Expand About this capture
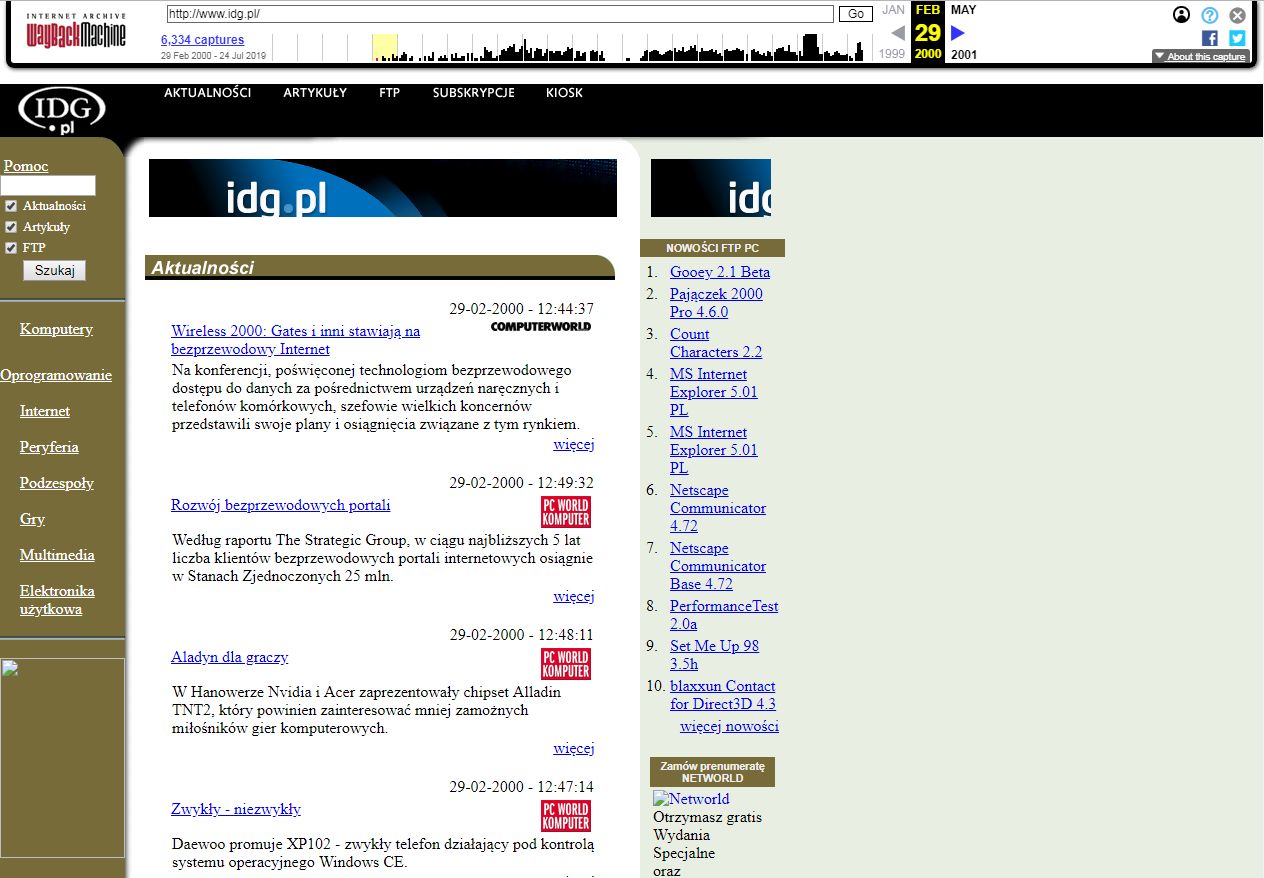Screen dimensions: 1264x878 tap(1200, 57)
